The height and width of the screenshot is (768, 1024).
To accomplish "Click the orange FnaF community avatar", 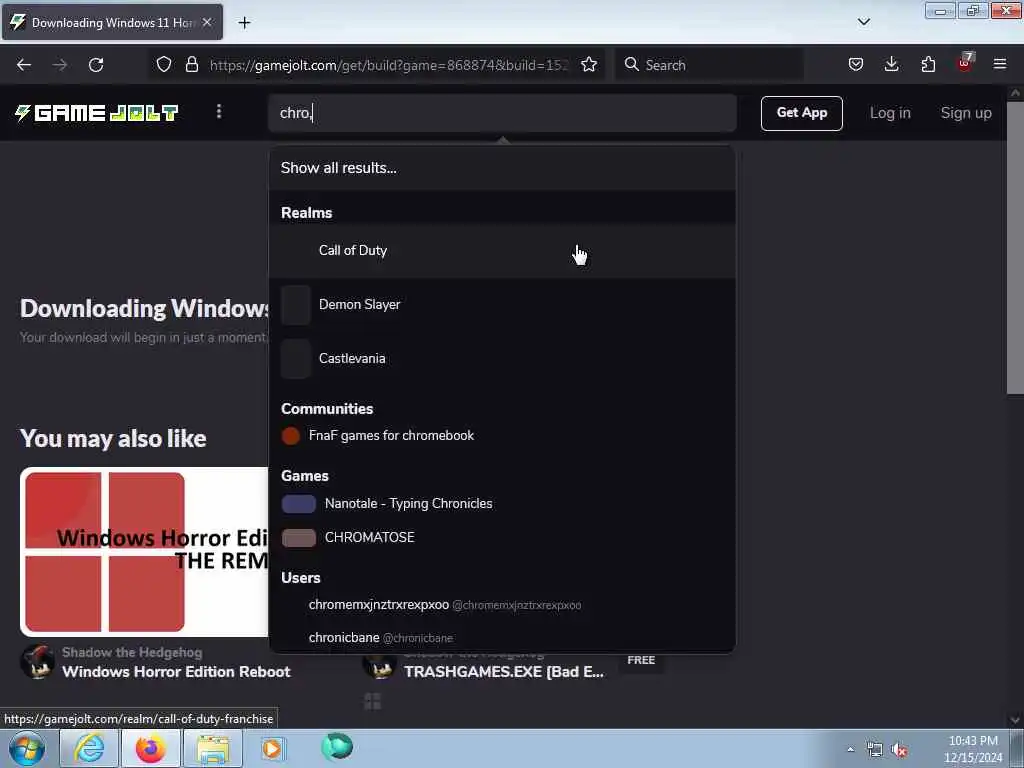I will 291,436.
